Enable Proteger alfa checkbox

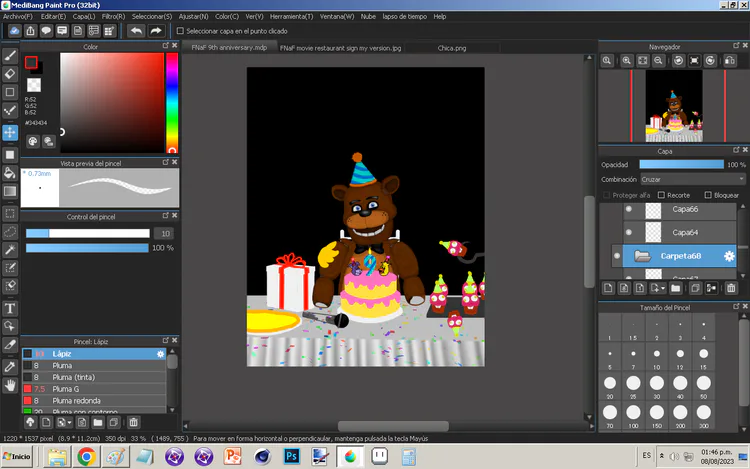pyautogui.click(x=607, y=195)
